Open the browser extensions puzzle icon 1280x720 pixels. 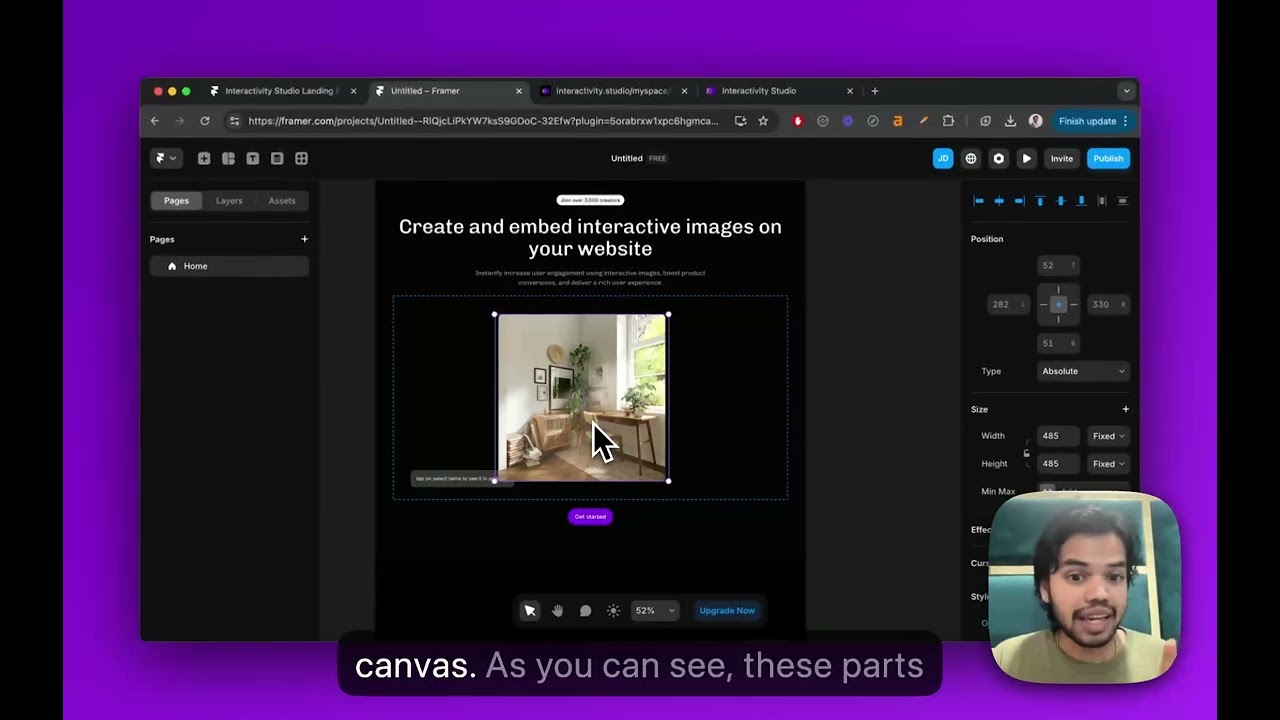pyautogui.click(x=948, y=121)
